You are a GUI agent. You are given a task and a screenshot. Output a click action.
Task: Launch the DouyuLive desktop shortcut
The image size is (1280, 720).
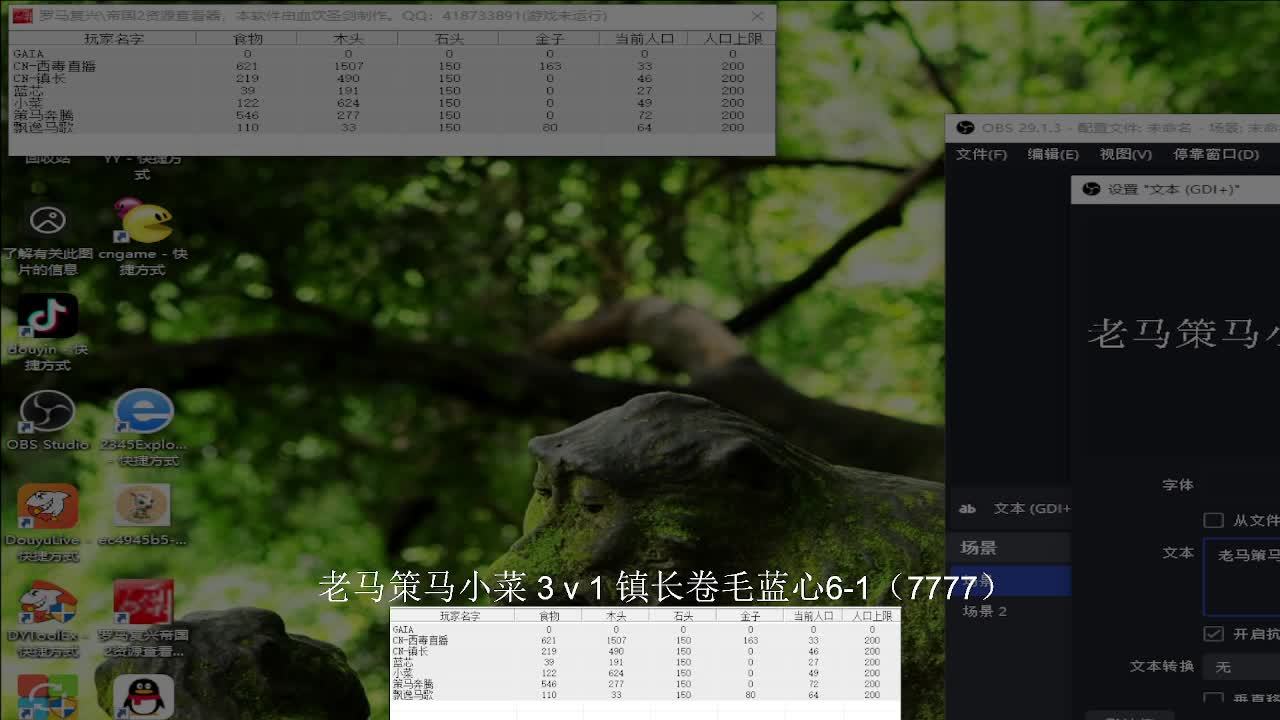[47, 507]
